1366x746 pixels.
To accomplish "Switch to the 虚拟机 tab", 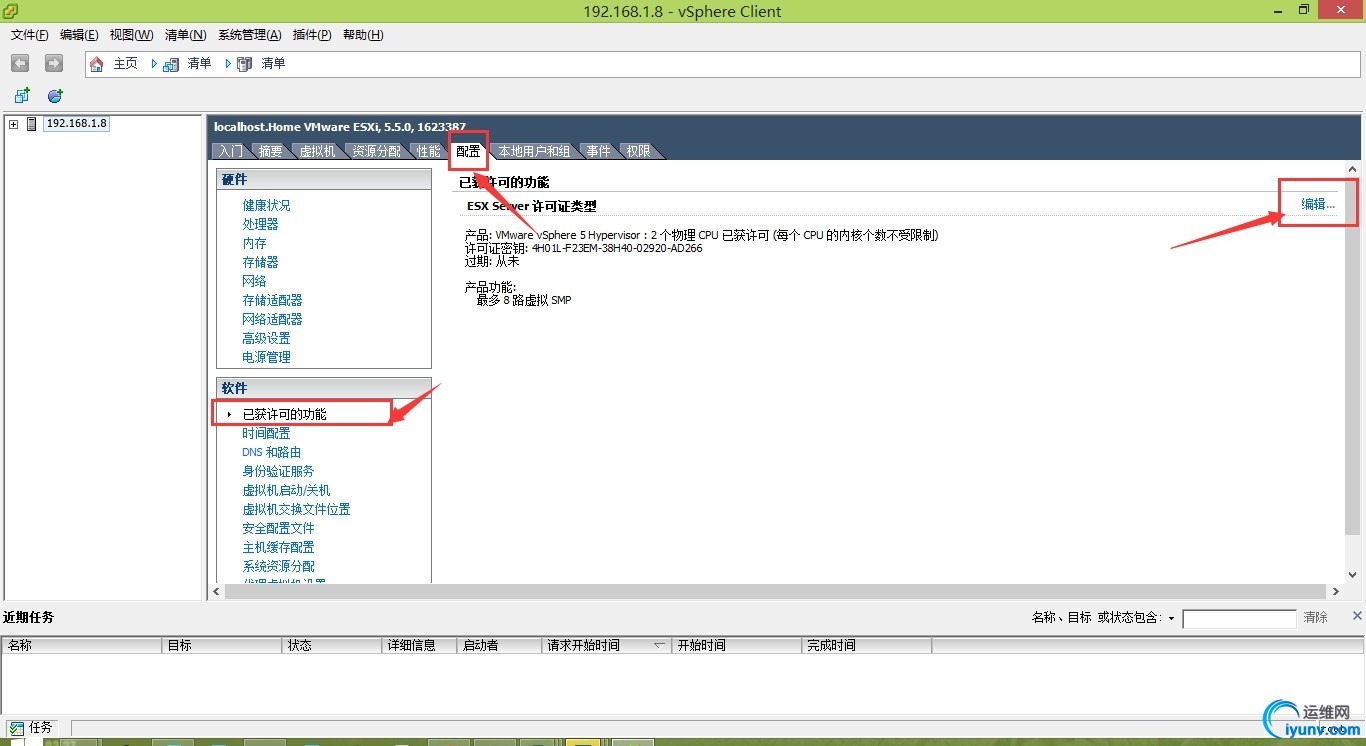I will pos(317,151).
